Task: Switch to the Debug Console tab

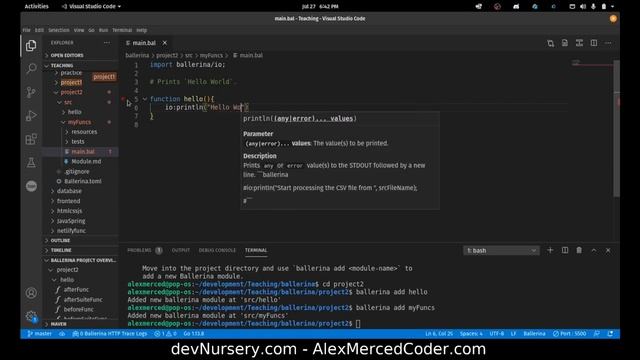Action: point(217,250)
